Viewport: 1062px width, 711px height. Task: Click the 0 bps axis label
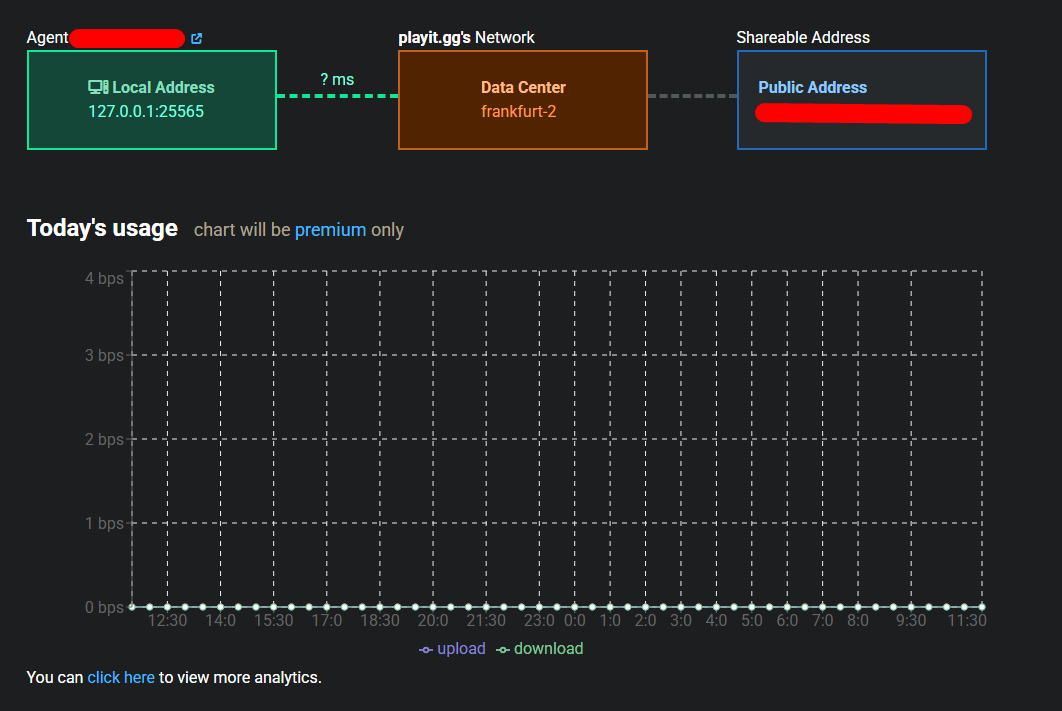tap(104, 607)
